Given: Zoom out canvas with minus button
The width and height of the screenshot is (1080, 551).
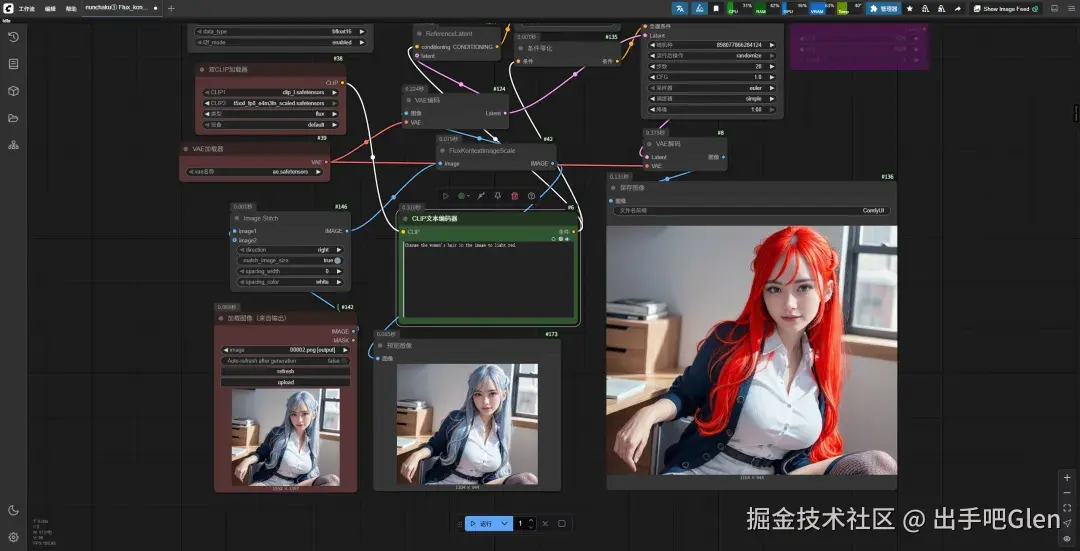Looking at the screenshot, I should [1067, 492].
